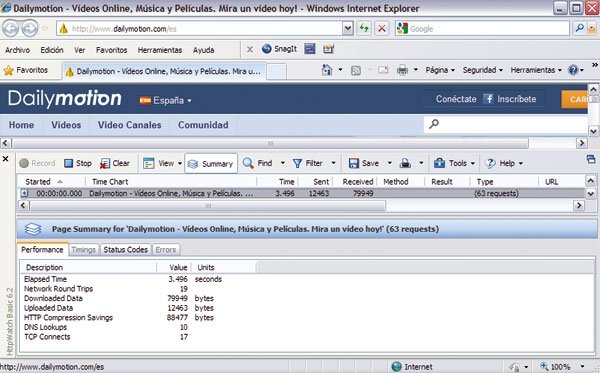Click the Dailymotion logo
This screenshot has width=600, height=373.
point(65,99)
